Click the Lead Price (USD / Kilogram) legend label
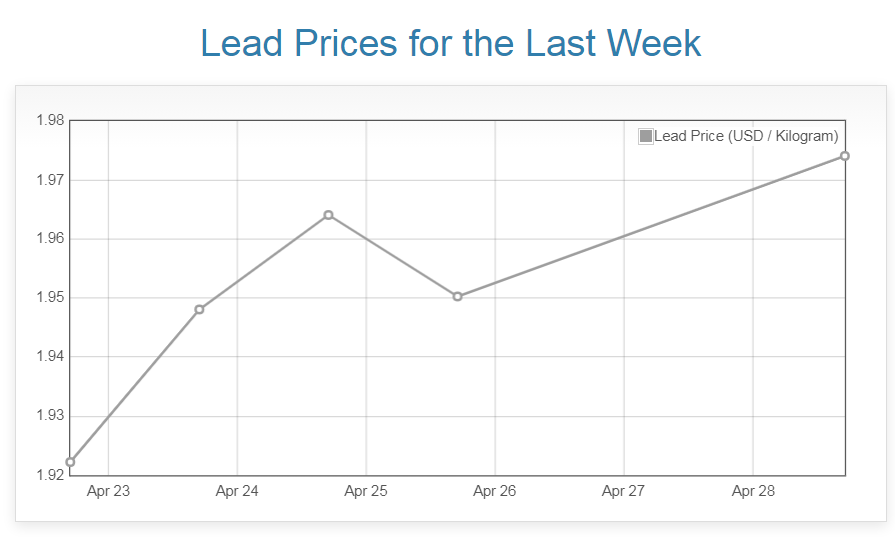This screenshot has height=537, width=895. (746, 136)
